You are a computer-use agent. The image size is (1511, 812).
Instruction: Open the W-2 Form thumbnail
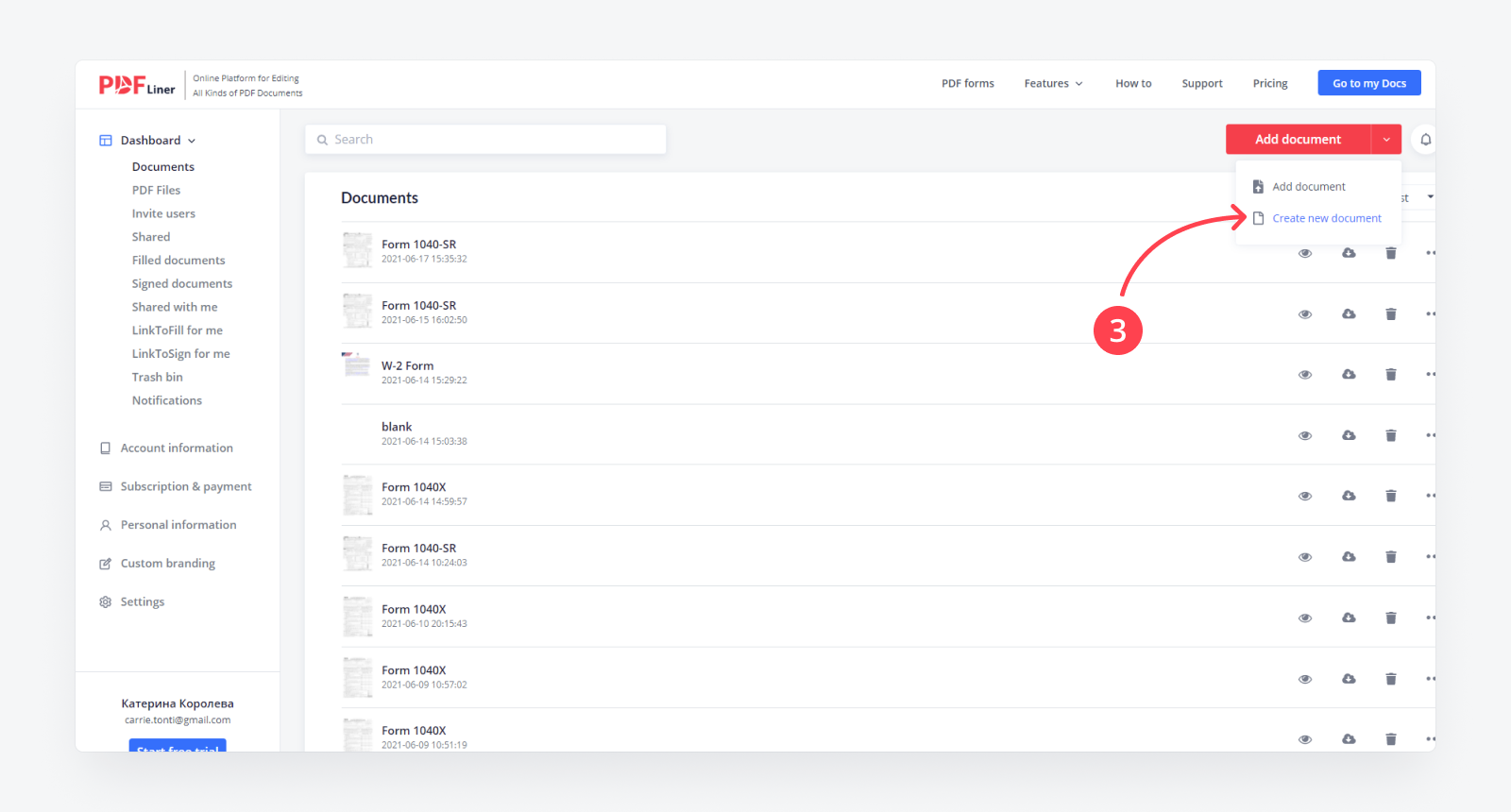[357, 364]
